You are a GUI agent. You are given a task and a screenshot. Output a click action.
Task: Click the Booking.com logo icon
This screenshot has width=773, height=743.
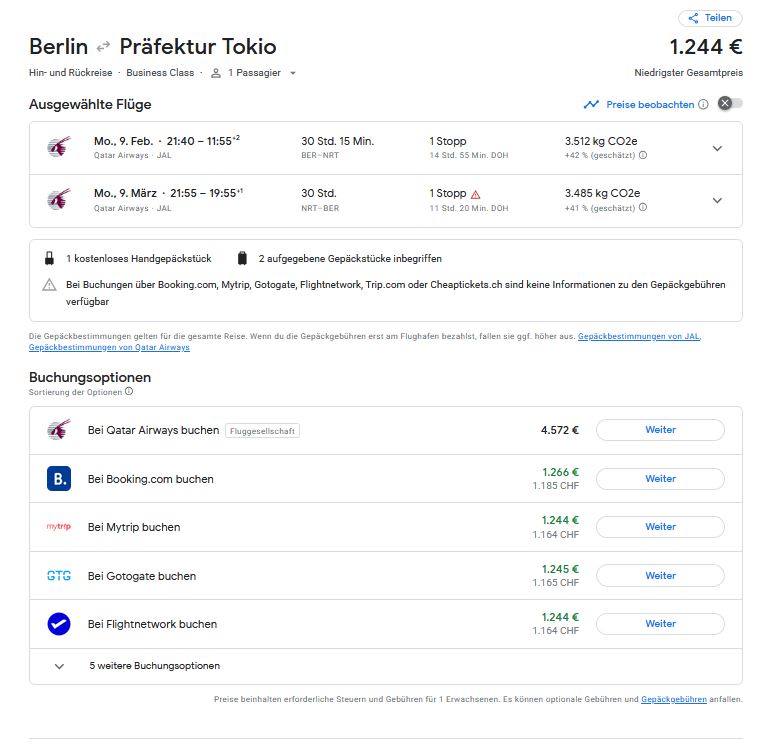[x=59, y=479]
